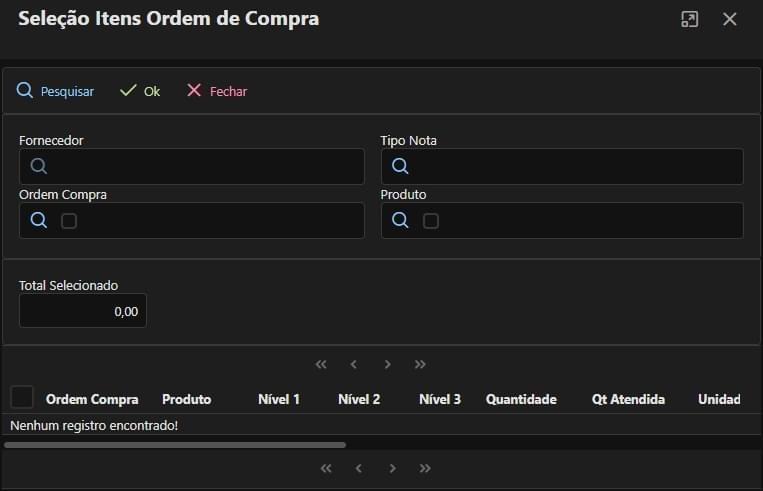Expand the dialog with the maximize icon

[x=689, y=19]
